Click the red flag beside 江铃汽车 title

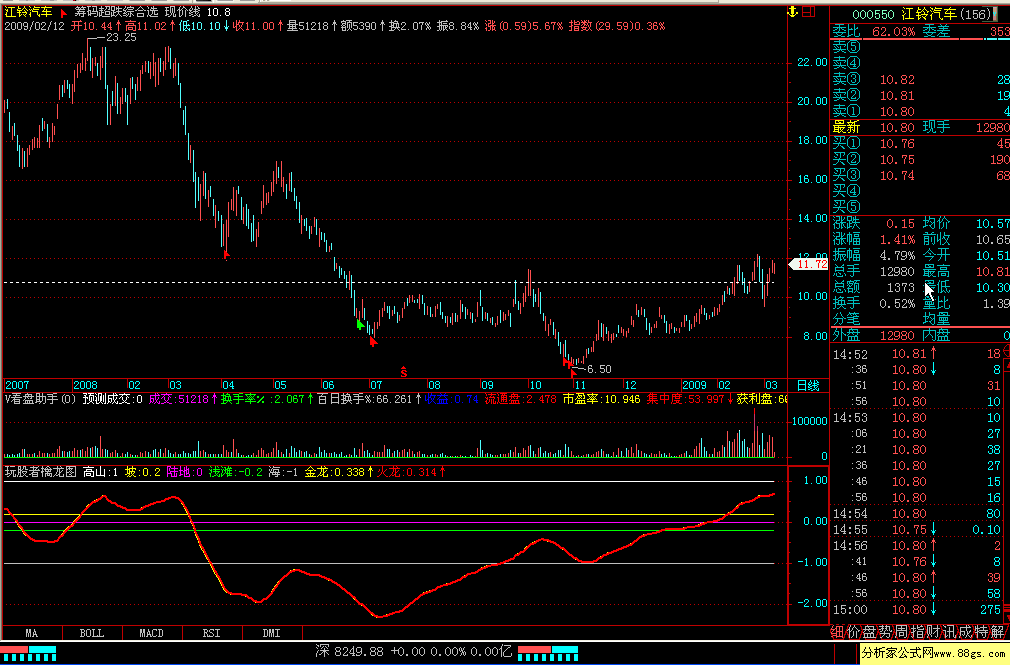click(63, 12)
